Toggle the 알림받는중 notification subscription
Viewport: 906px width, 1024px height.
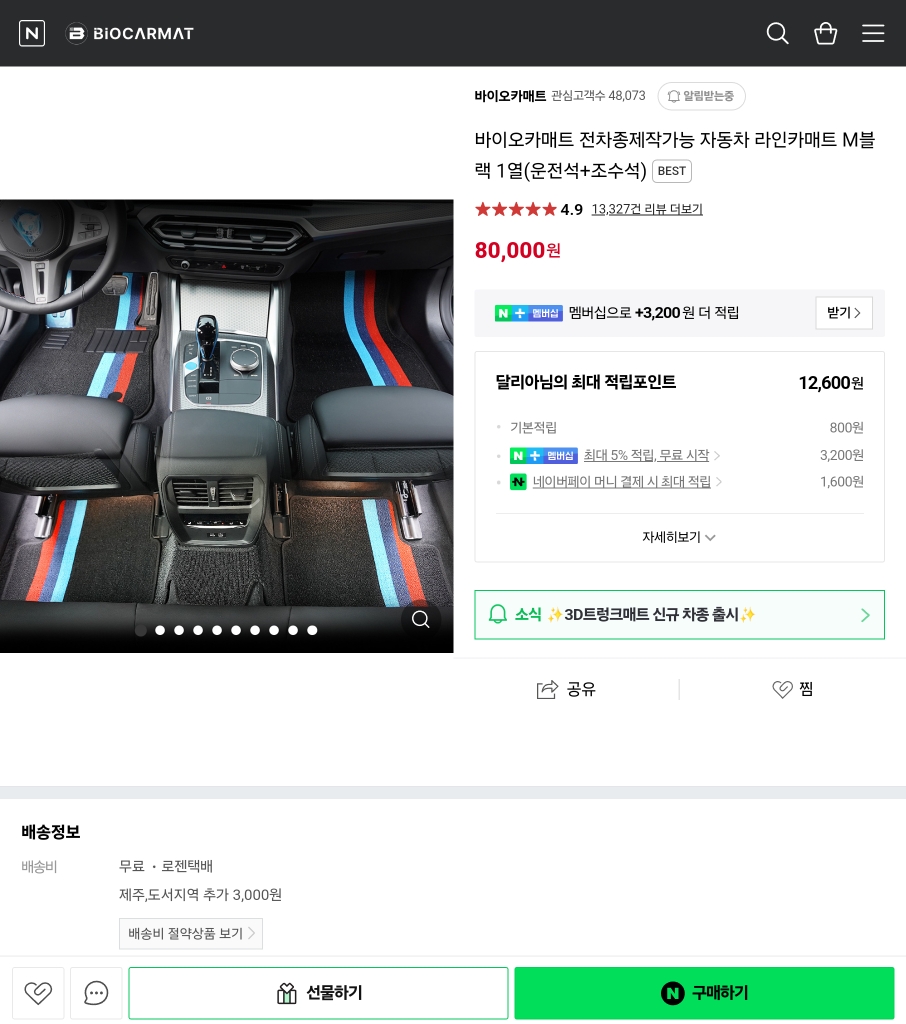(x=701, y=96)
